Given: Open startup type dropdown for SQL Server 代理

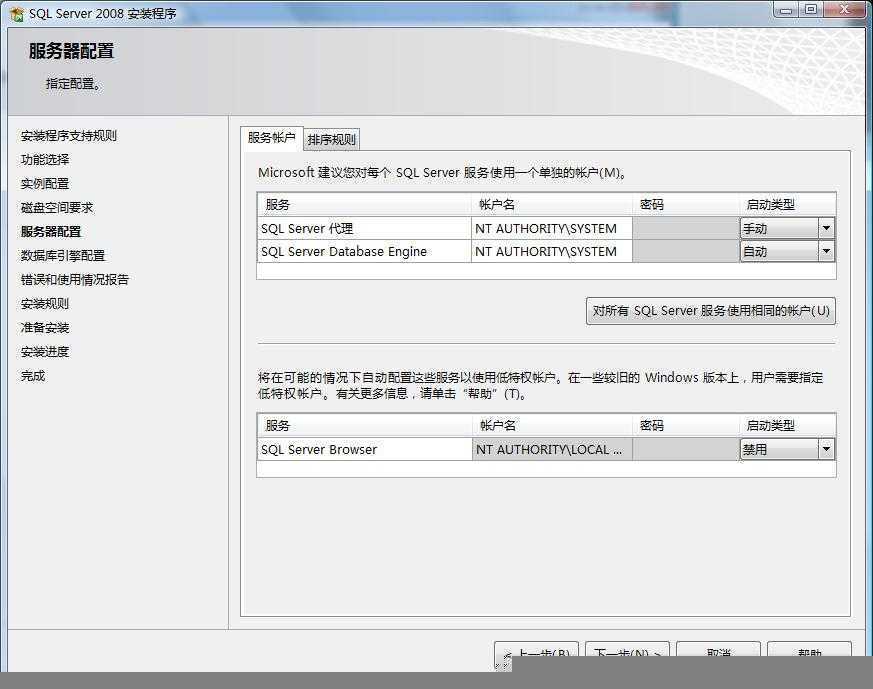Looking at the screenshot, I should coord(826,228).
